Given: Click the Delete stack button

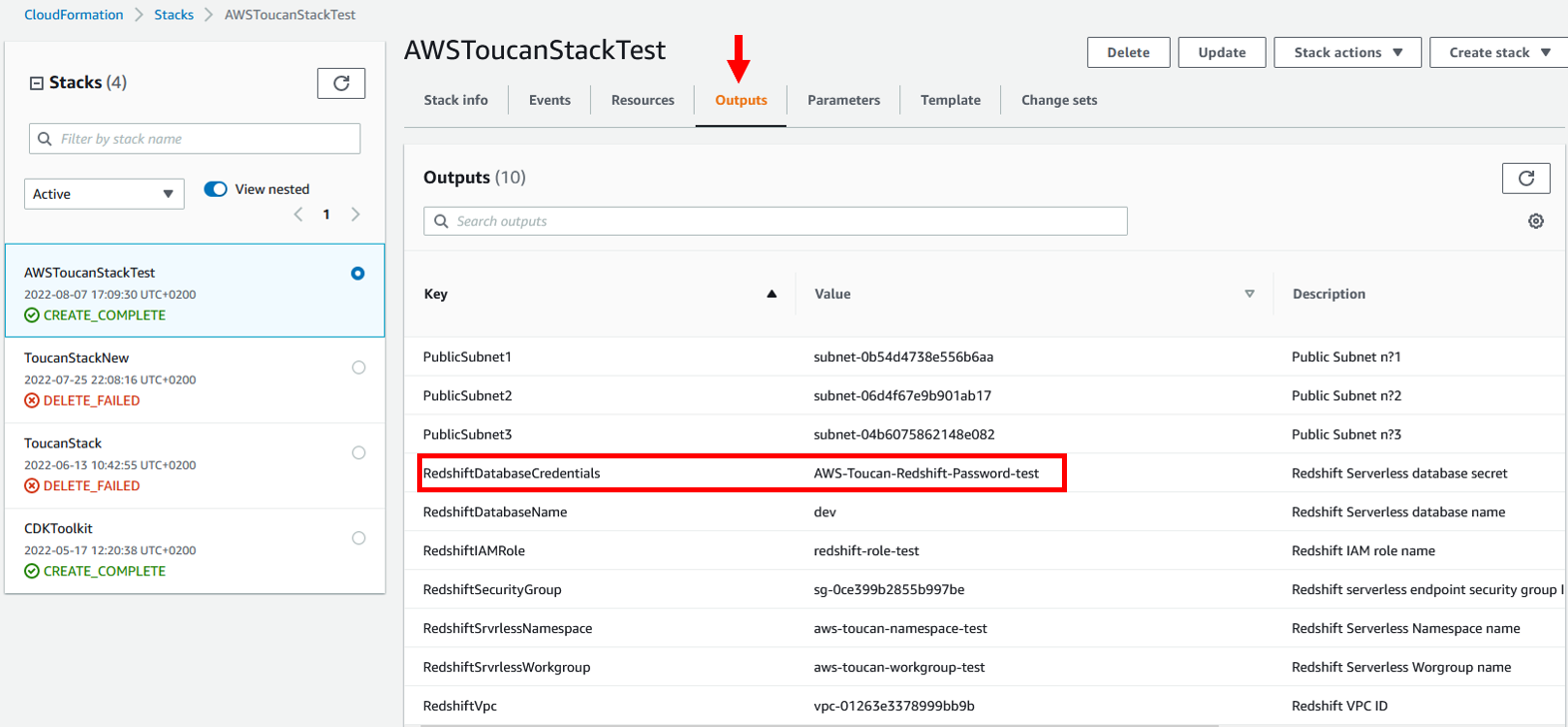Looking at the screenshot, I should [1129, 53].
